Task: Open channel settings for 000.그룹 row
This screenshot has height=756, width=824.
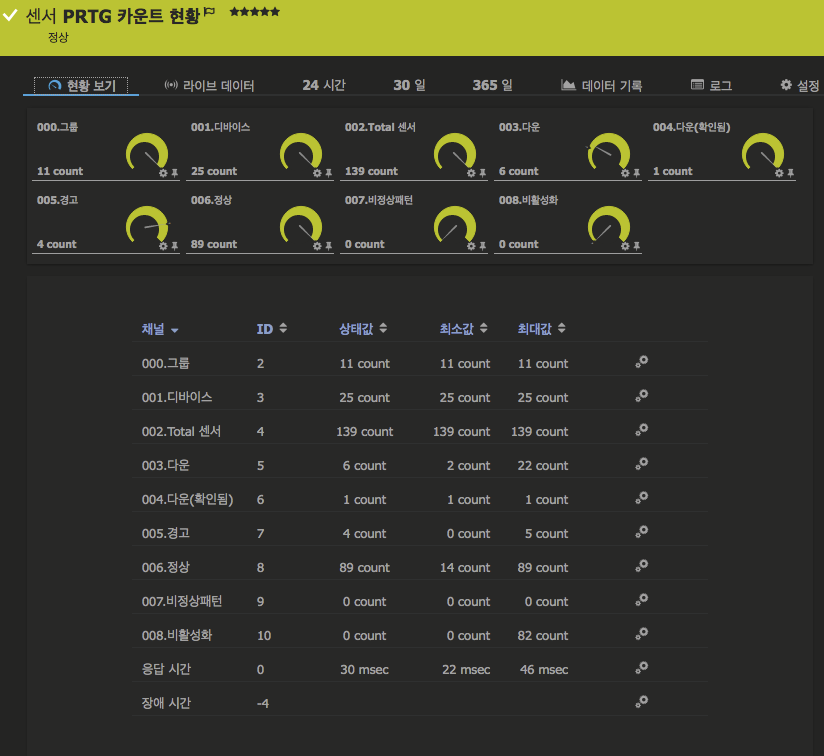Action: [x=642, y=361]
